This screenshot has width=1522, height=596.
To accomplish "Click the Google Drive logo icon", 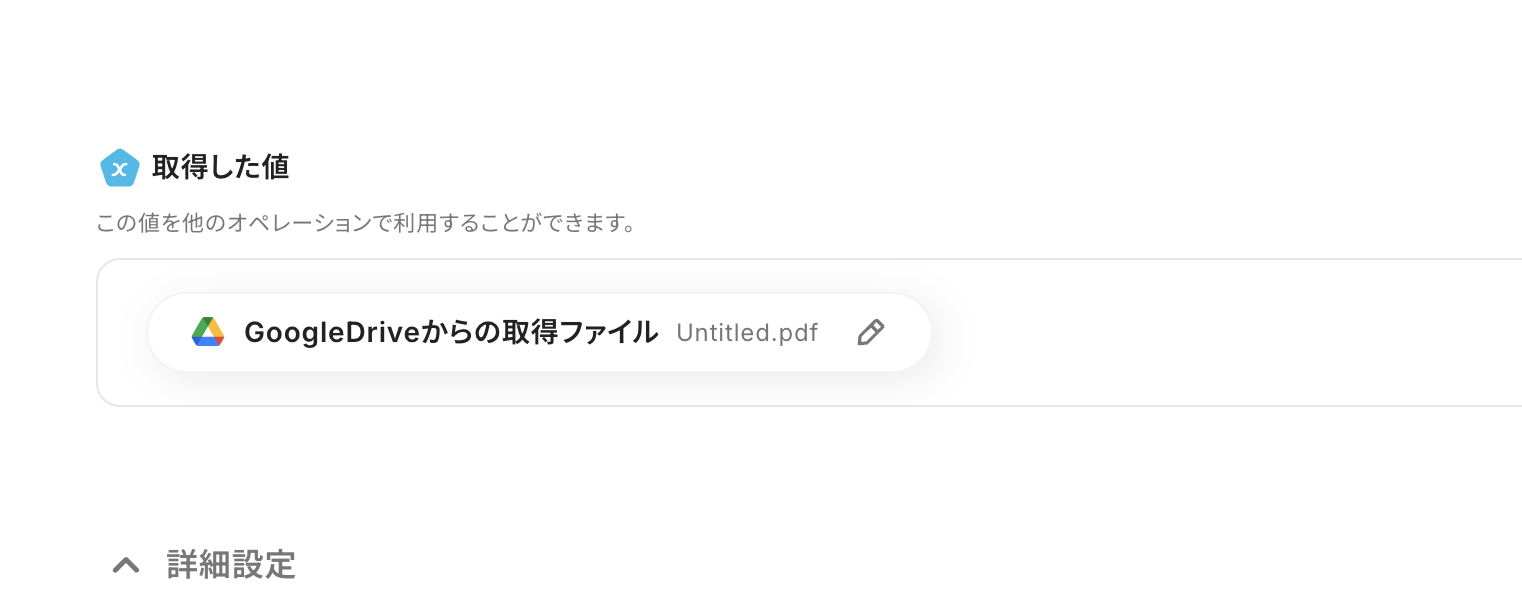I will pos(208,332).
